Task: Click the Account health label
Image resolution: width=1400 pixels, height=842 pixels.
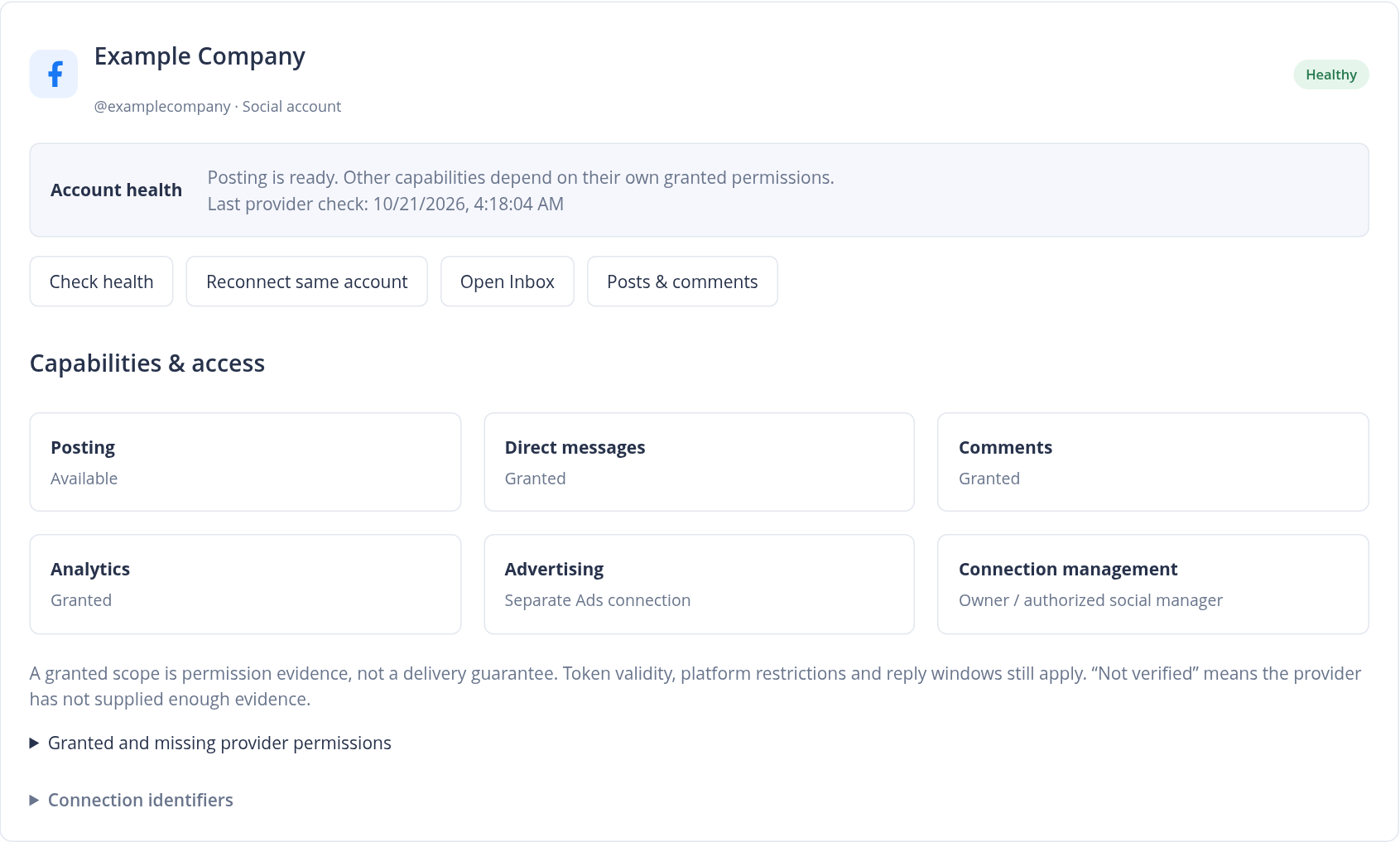Action: [116, 190]
